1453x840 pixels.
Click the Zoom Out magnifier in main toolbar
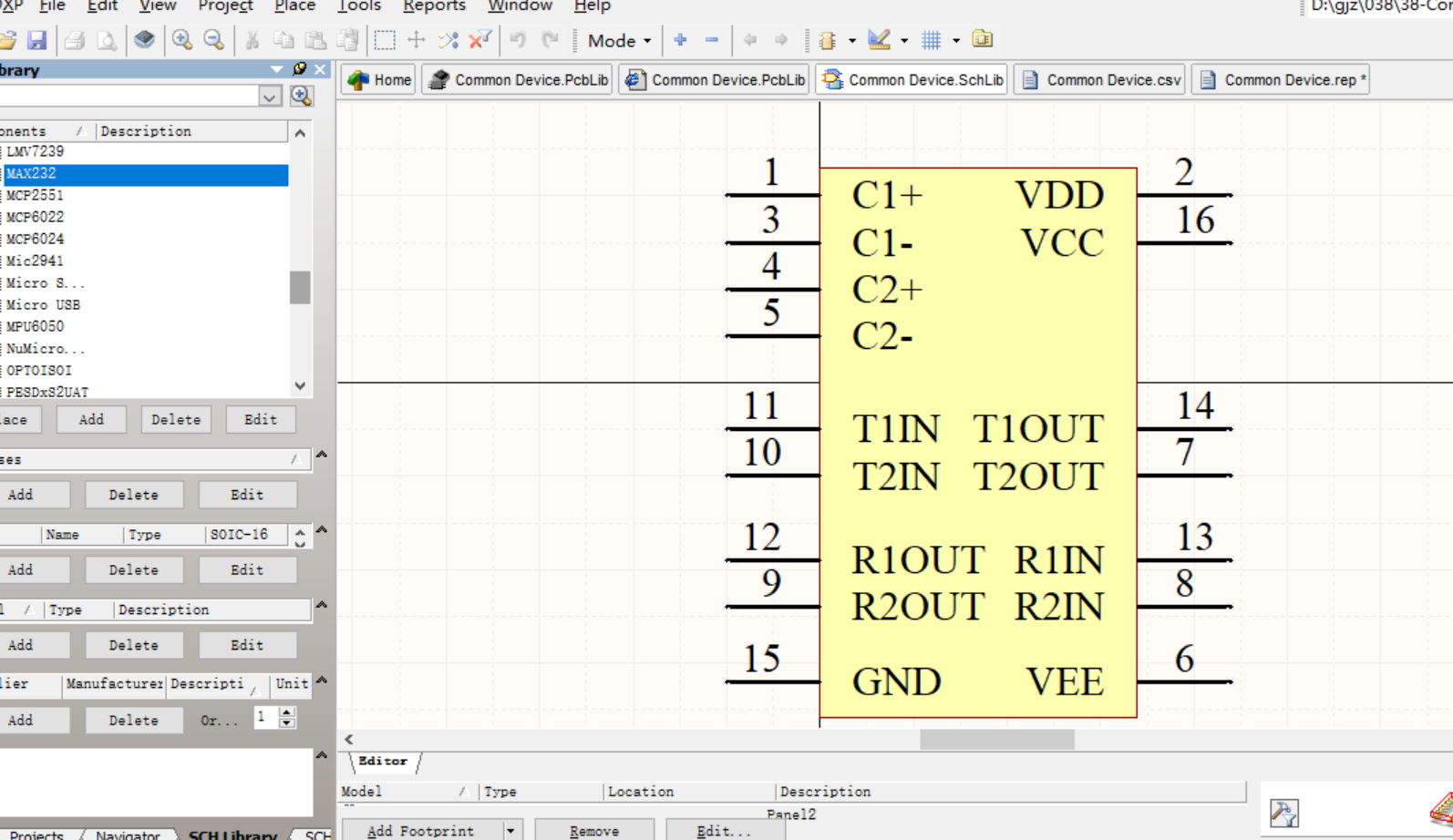pos(214,40)
